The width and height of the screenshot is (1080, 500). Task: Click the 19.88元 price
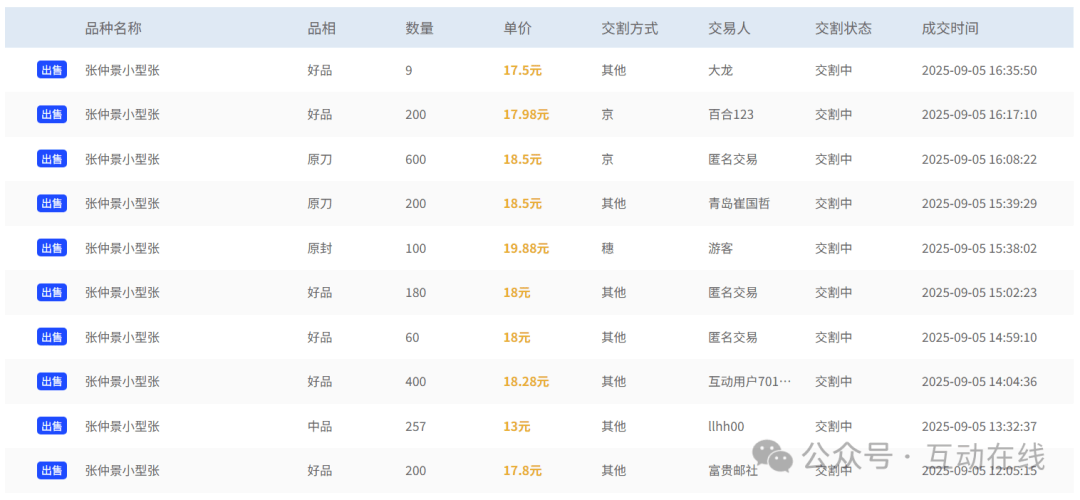526,248
